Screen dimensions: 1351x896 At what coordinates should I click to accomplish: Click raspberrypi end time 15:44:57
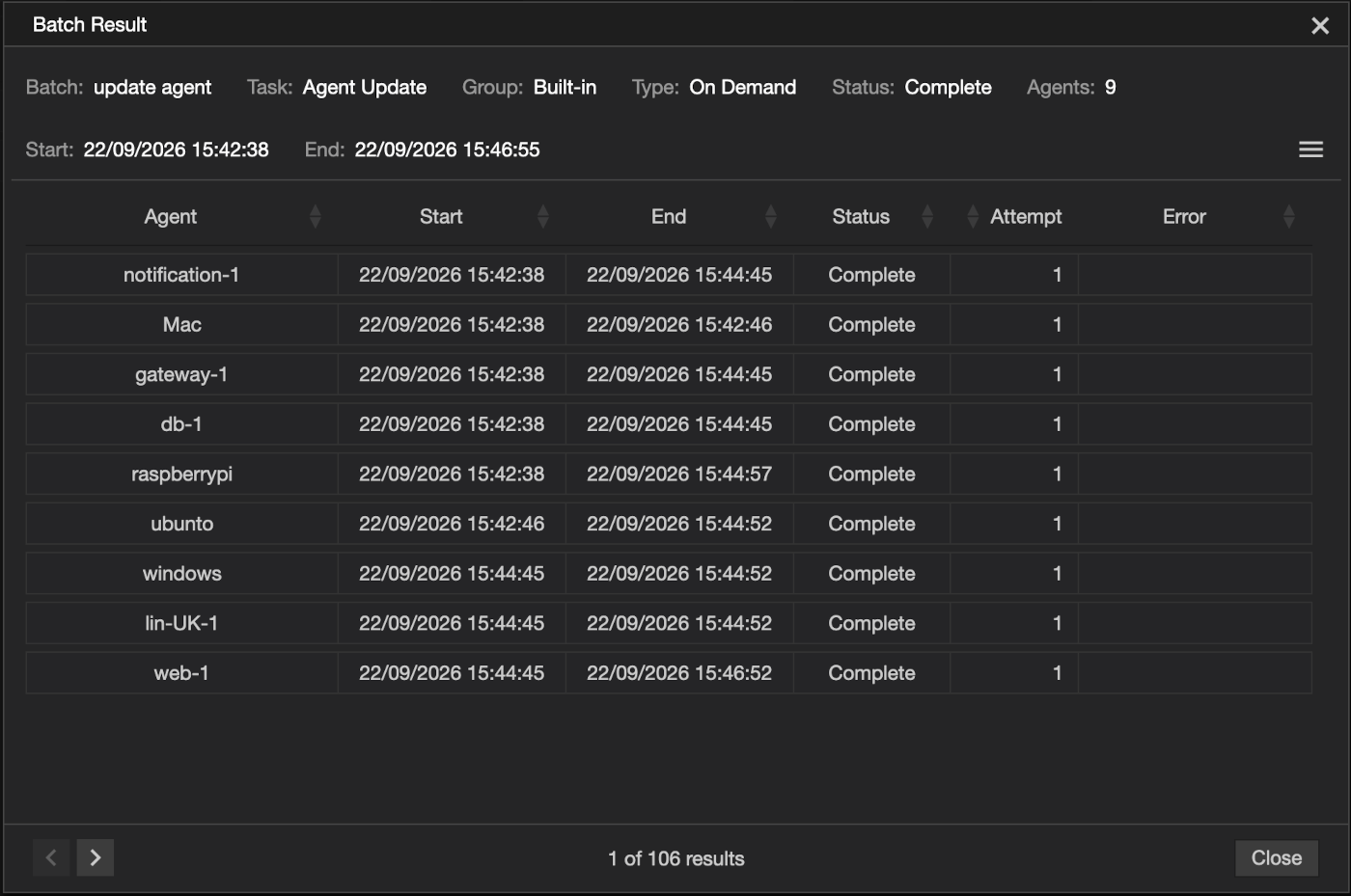click(x=679, y=475)
